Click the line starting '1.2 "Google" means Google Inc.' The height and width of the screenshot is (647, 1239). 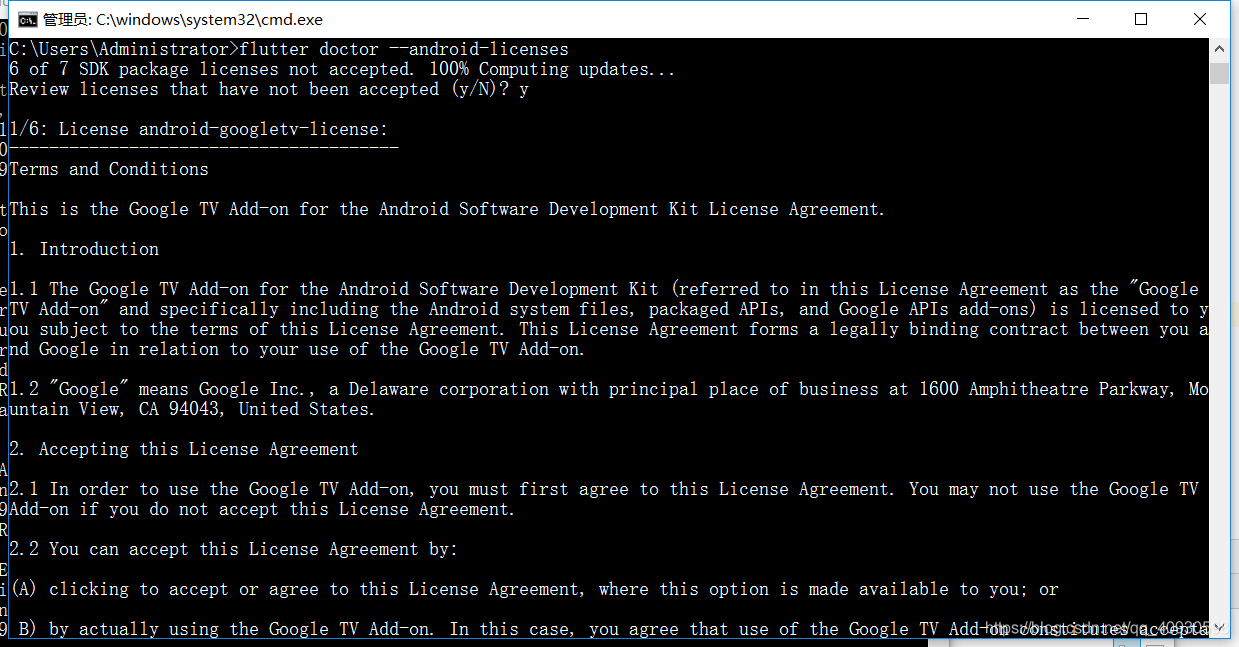609,389
